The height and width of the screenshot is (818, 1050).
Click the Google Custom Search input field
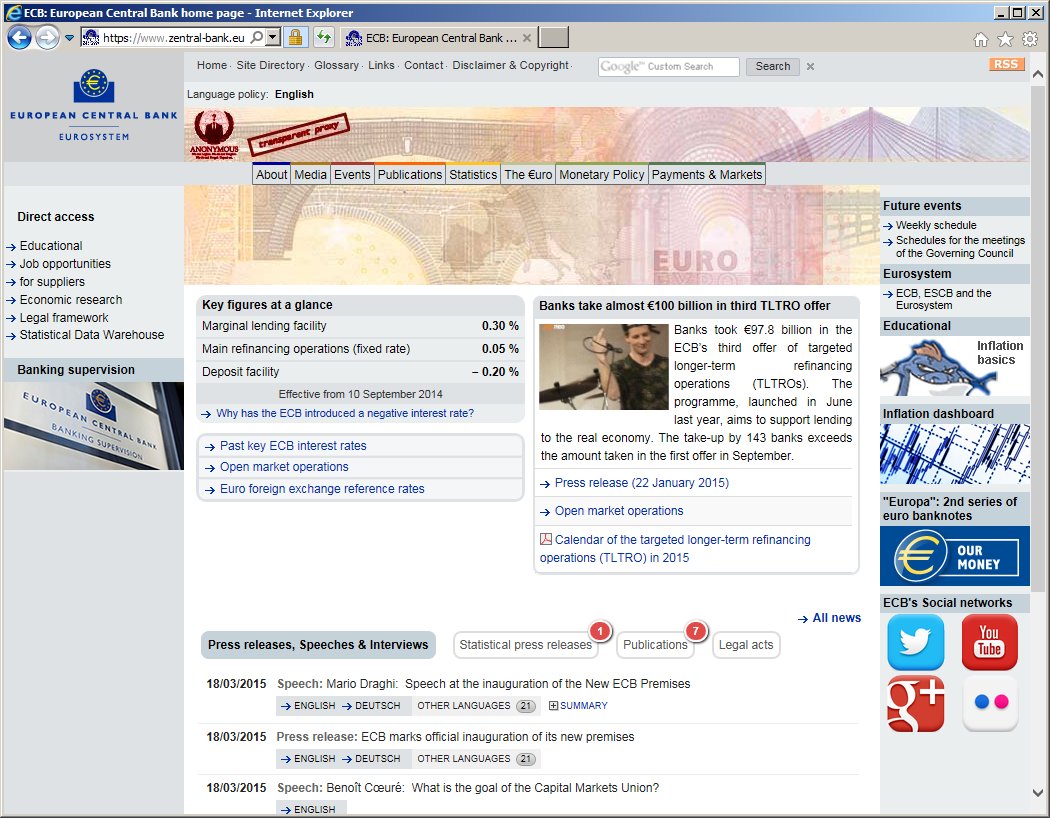coord(668,66)
